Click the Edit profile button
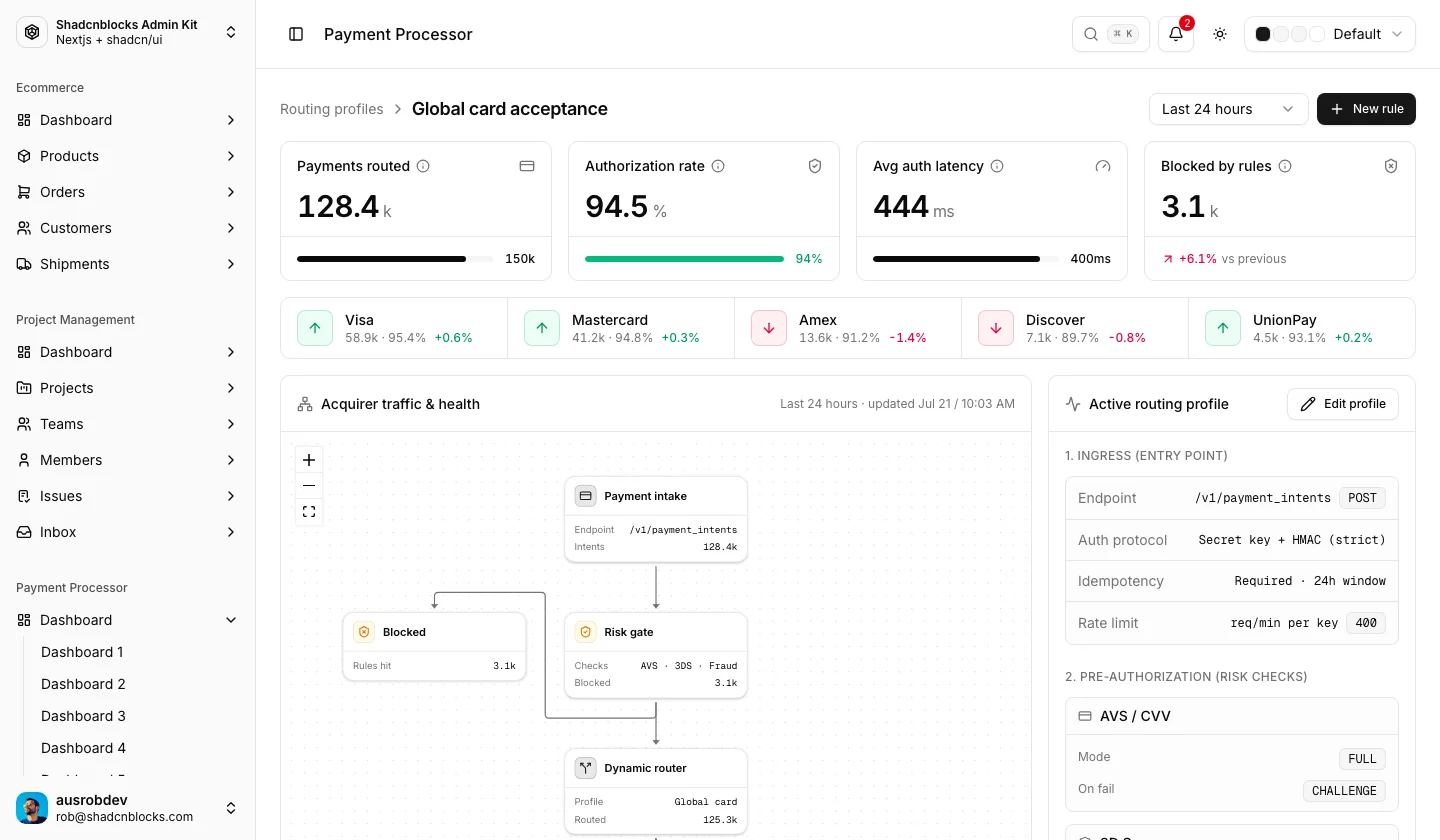The height and width of the screenshot is (840, 1440). point(1343,404)
